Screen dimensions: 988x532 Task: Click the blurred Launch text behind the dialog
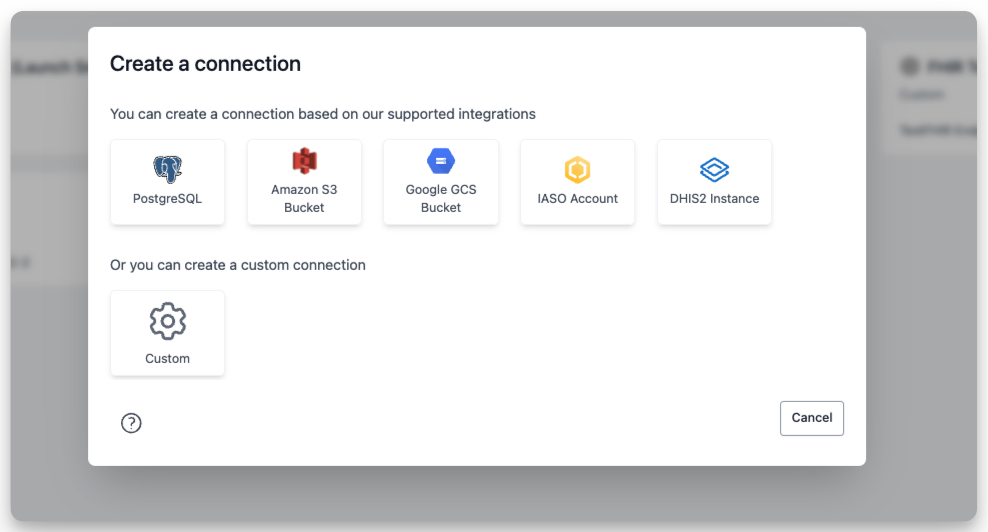(45, 67)
